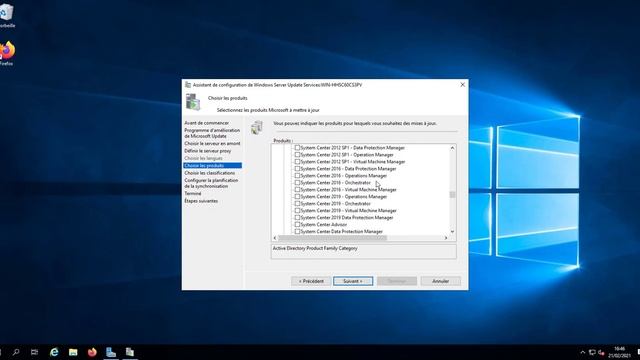
Task: Open Configurer la planification de la synchronisation step
Action: click(211, 183)
